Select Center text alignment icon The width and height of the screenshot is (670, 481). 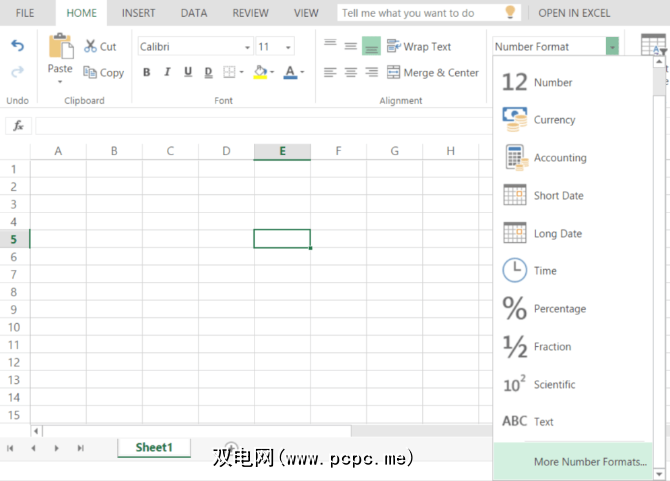[x=350, y=72]
